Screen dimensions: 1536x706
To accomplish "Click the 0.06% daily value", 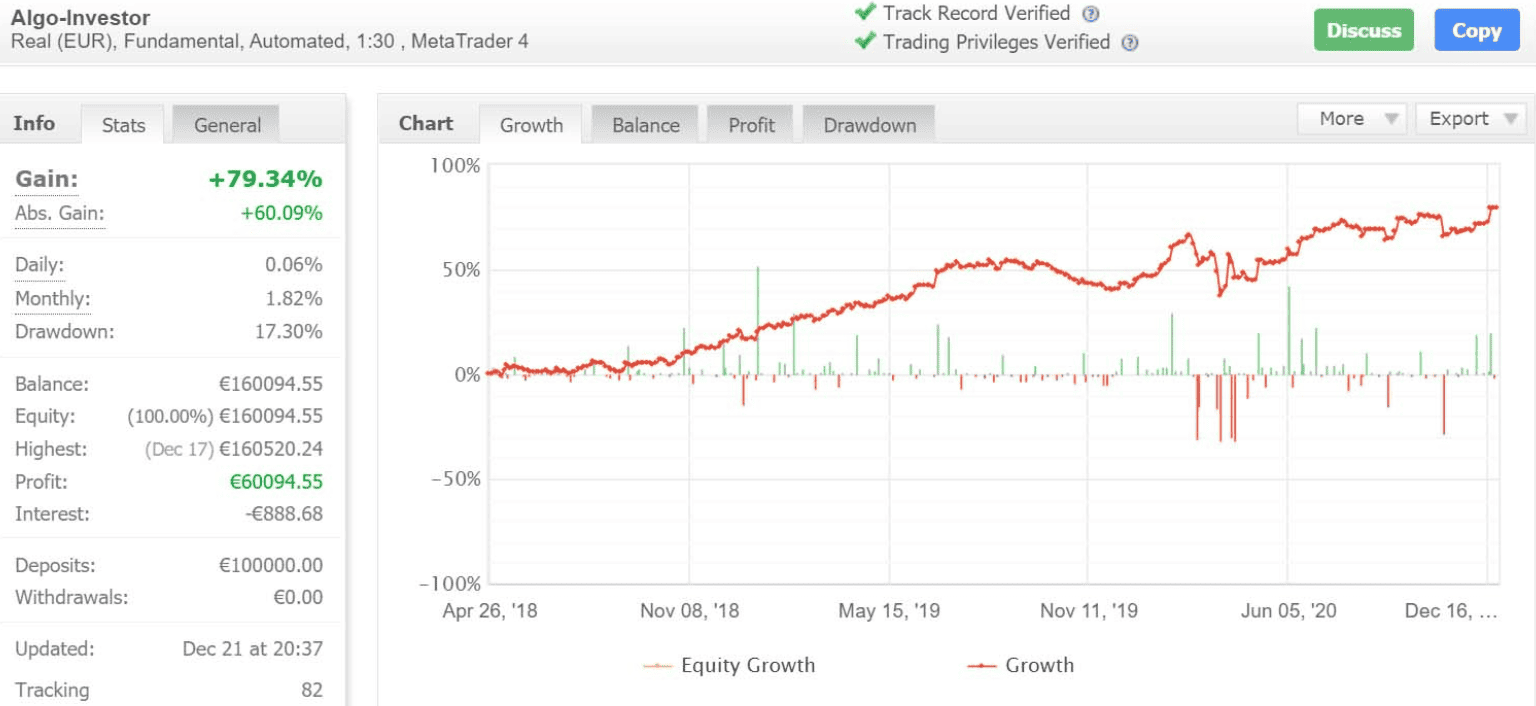I will [293, 265].
